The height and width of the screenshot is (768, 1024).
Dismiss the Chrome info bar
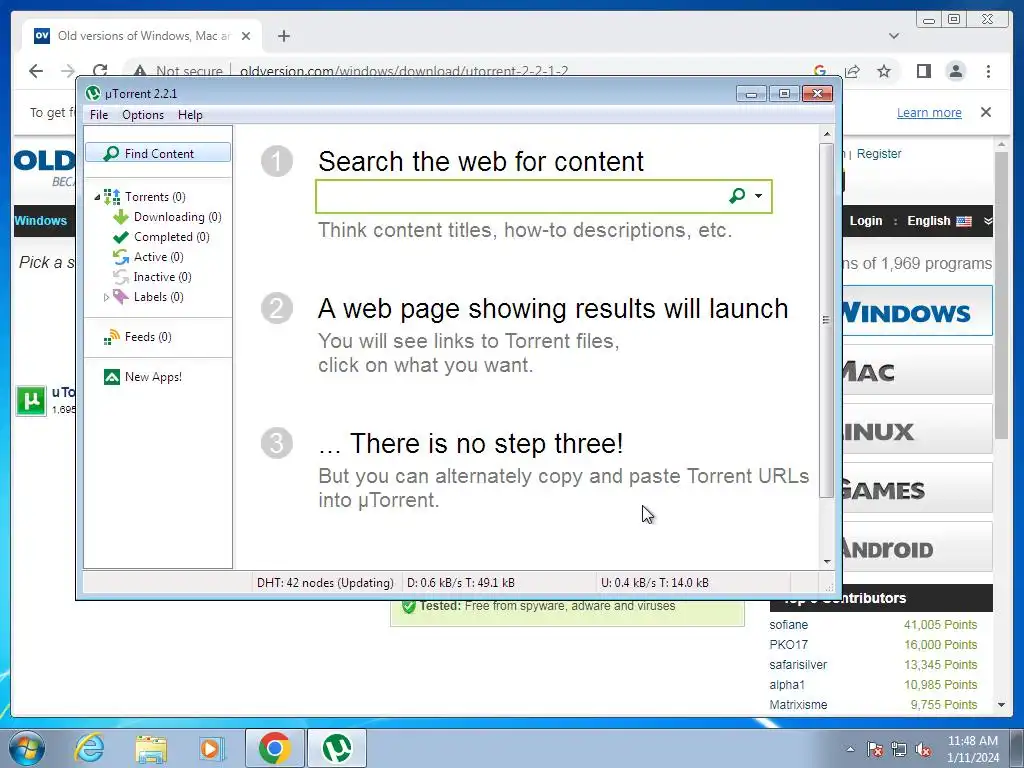[986, 112]
